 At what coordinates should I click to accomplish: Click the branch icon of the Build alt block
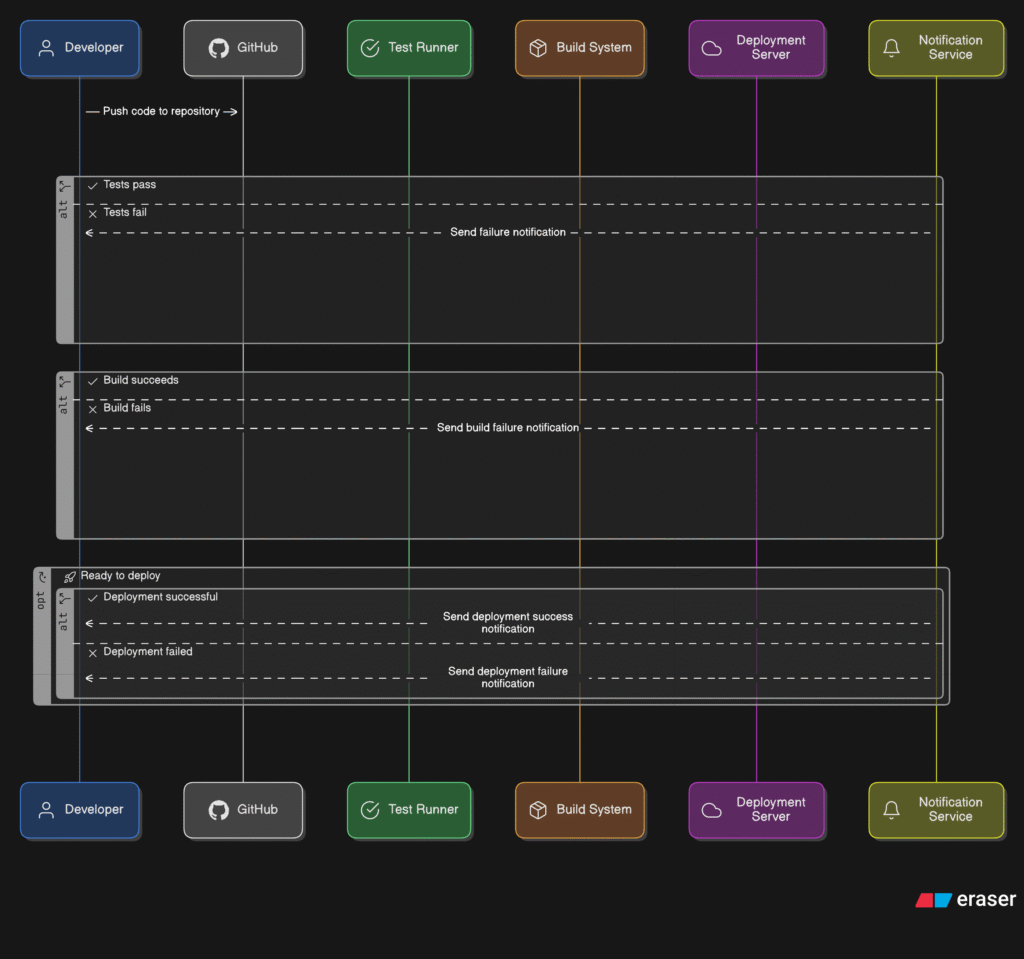point(64,382)
